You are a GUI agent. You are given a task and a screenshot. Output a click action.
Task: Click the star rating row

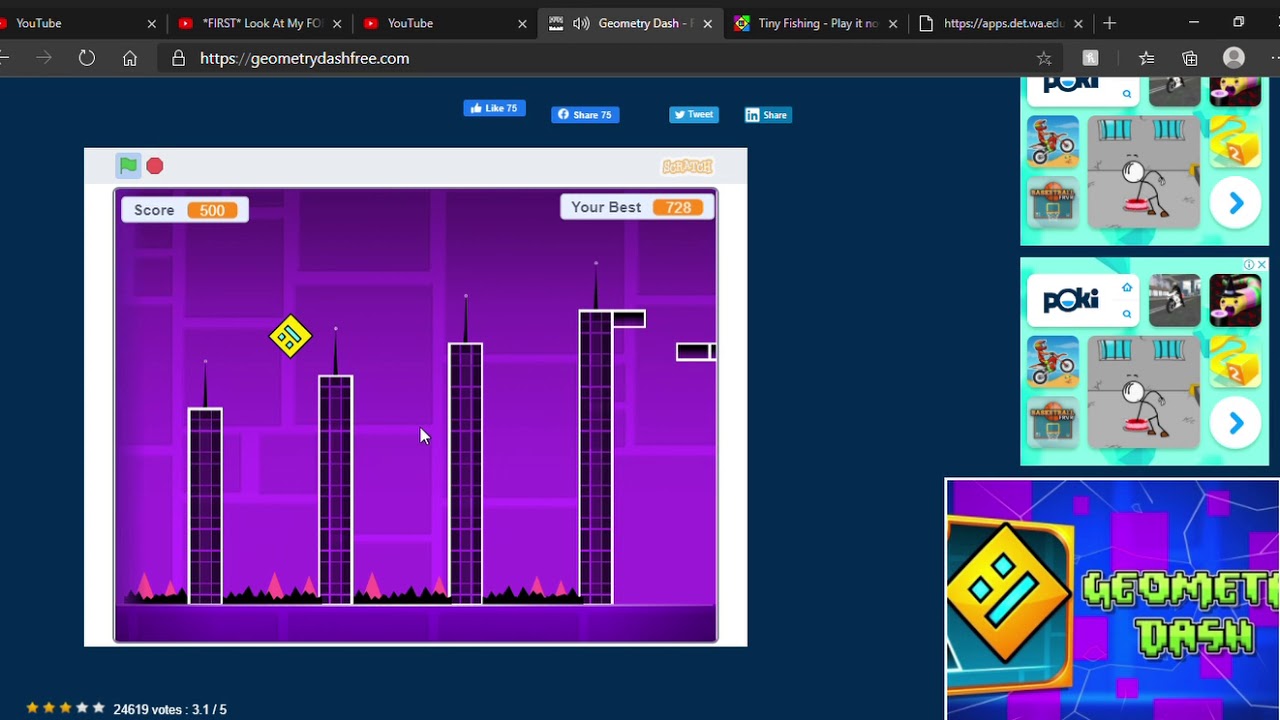pyautogui.click(x=66, y=708)
